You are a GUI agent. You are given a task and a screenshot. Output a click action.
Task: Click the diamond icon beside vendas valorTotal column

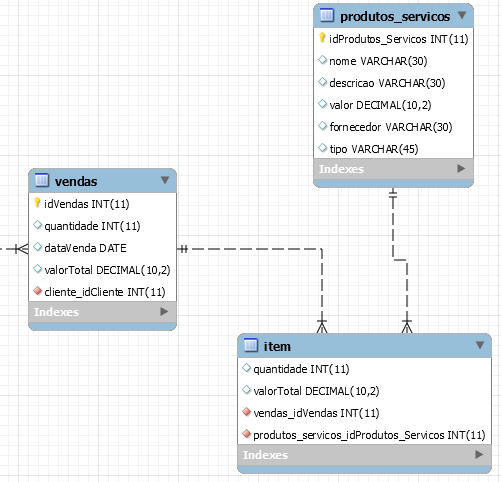[x=38, y=269]
